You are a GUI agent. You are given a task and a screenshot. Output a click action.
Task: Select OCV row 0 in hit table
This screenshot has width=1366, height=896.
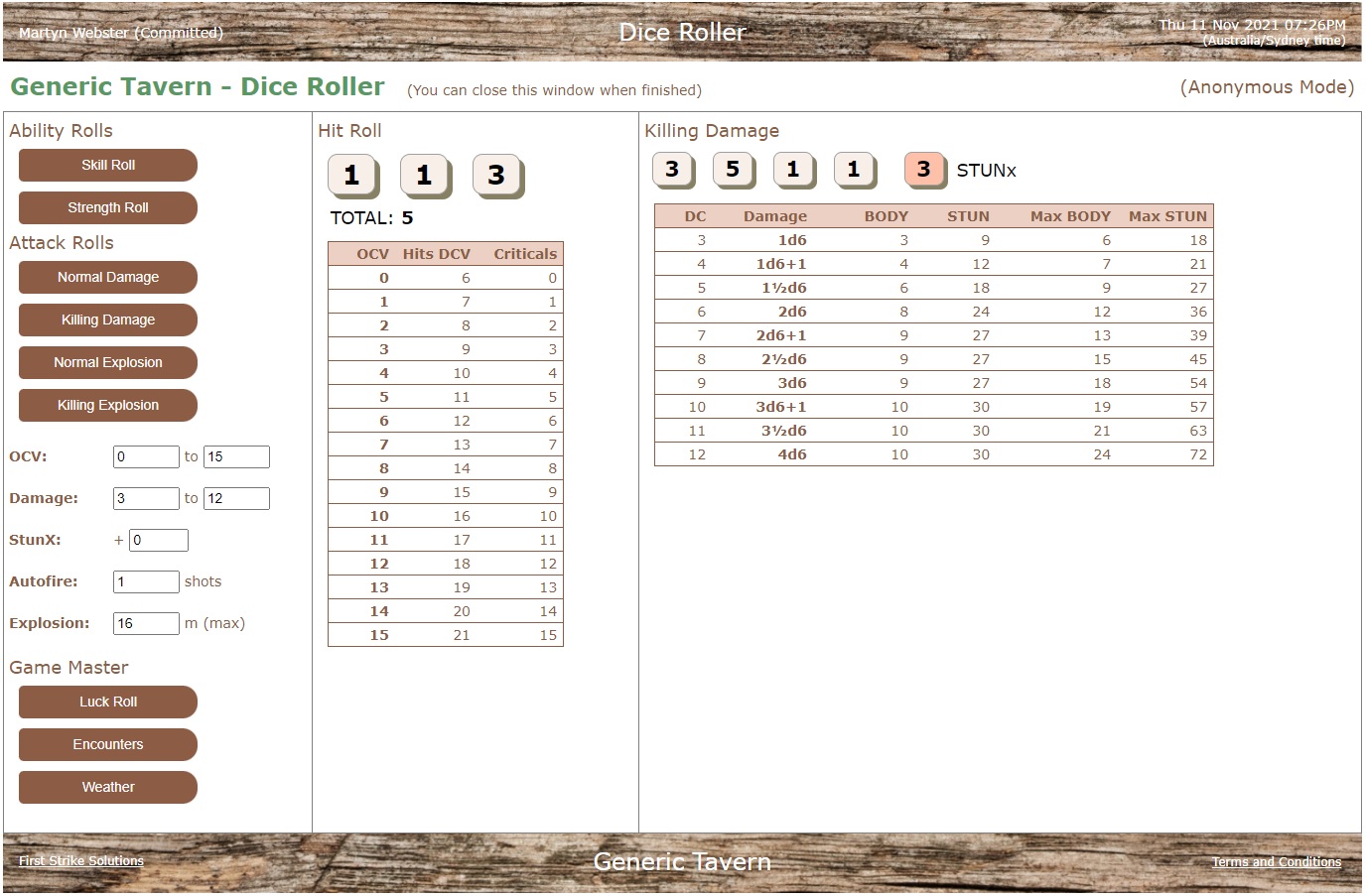click(446, 278)
